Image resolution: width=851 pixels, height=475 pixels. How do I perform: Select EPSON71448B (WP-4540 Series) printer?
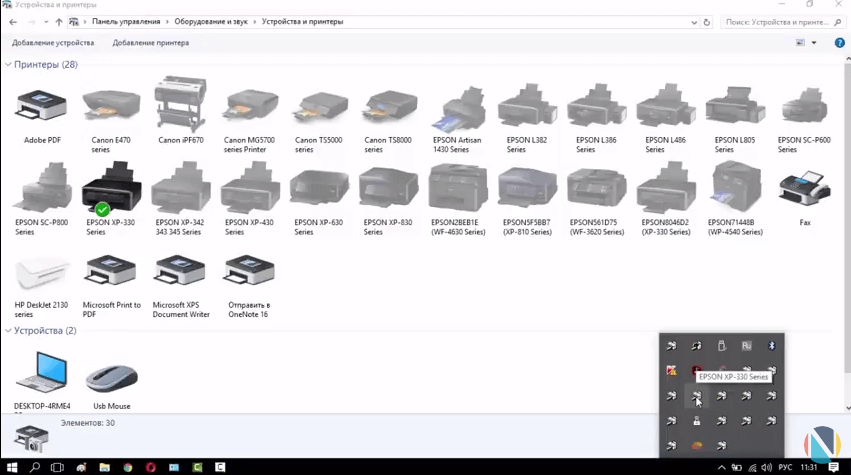(735, 199)
